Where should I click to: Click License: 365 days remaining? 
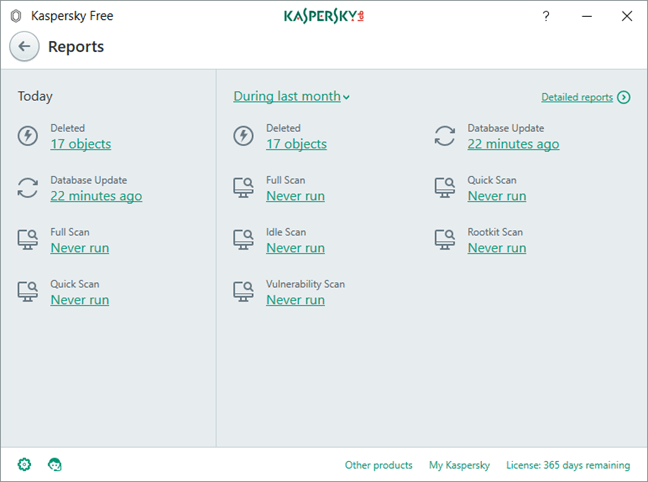click(x=569, y=465)
